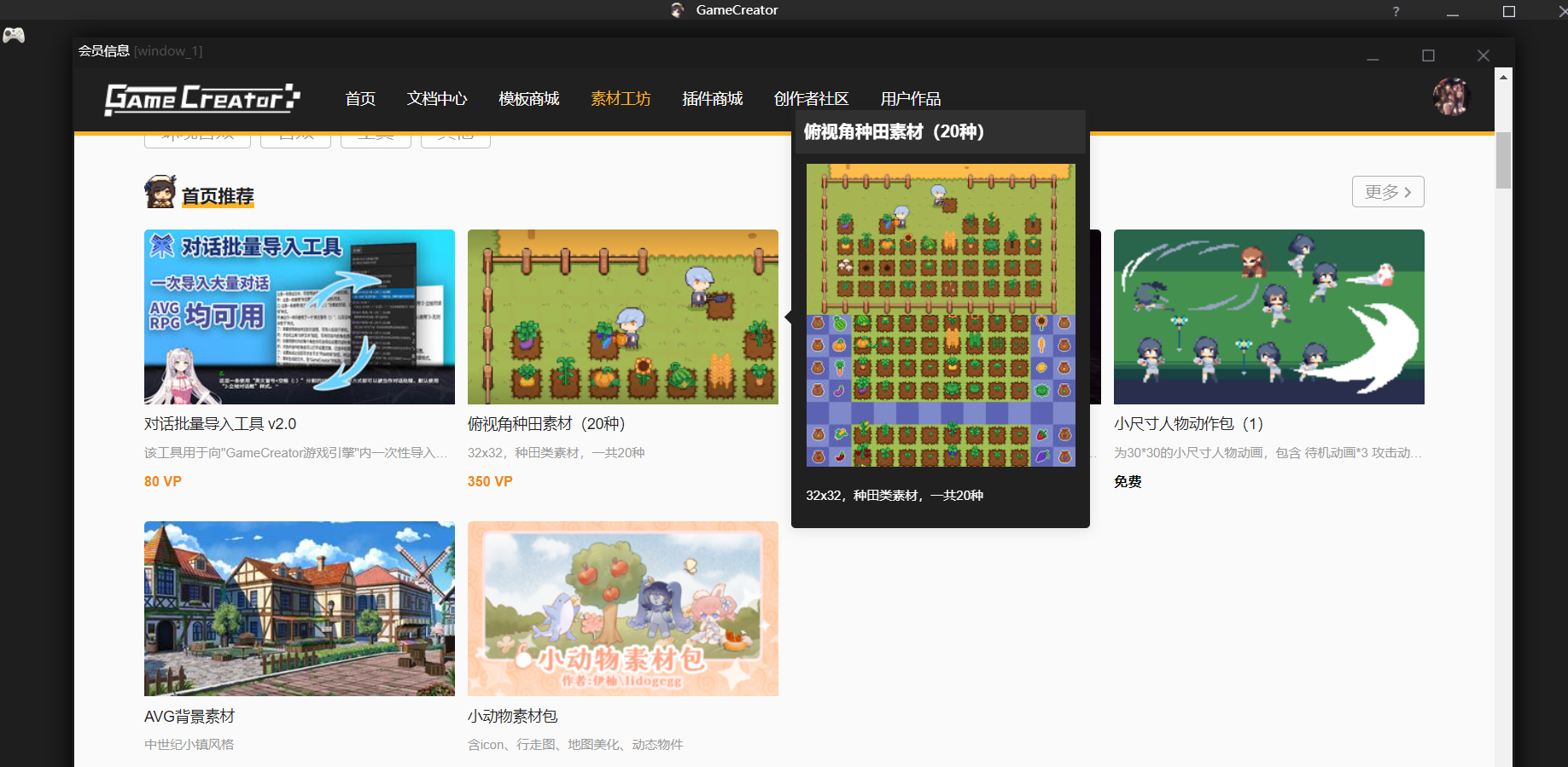Viewport: 1568px width, 767px height.
Task: Click the 免费 price label
Action: [x=1128, y=481]
